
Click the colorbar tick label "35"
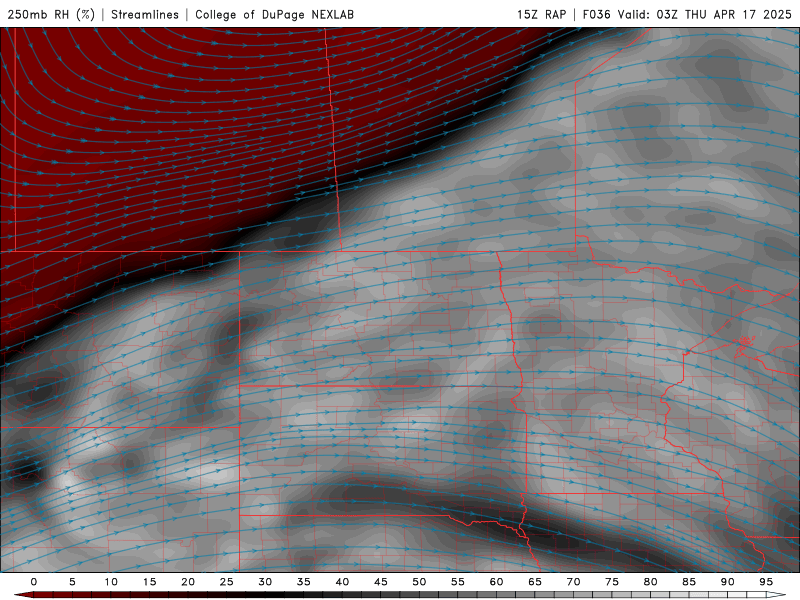[304, 582]
